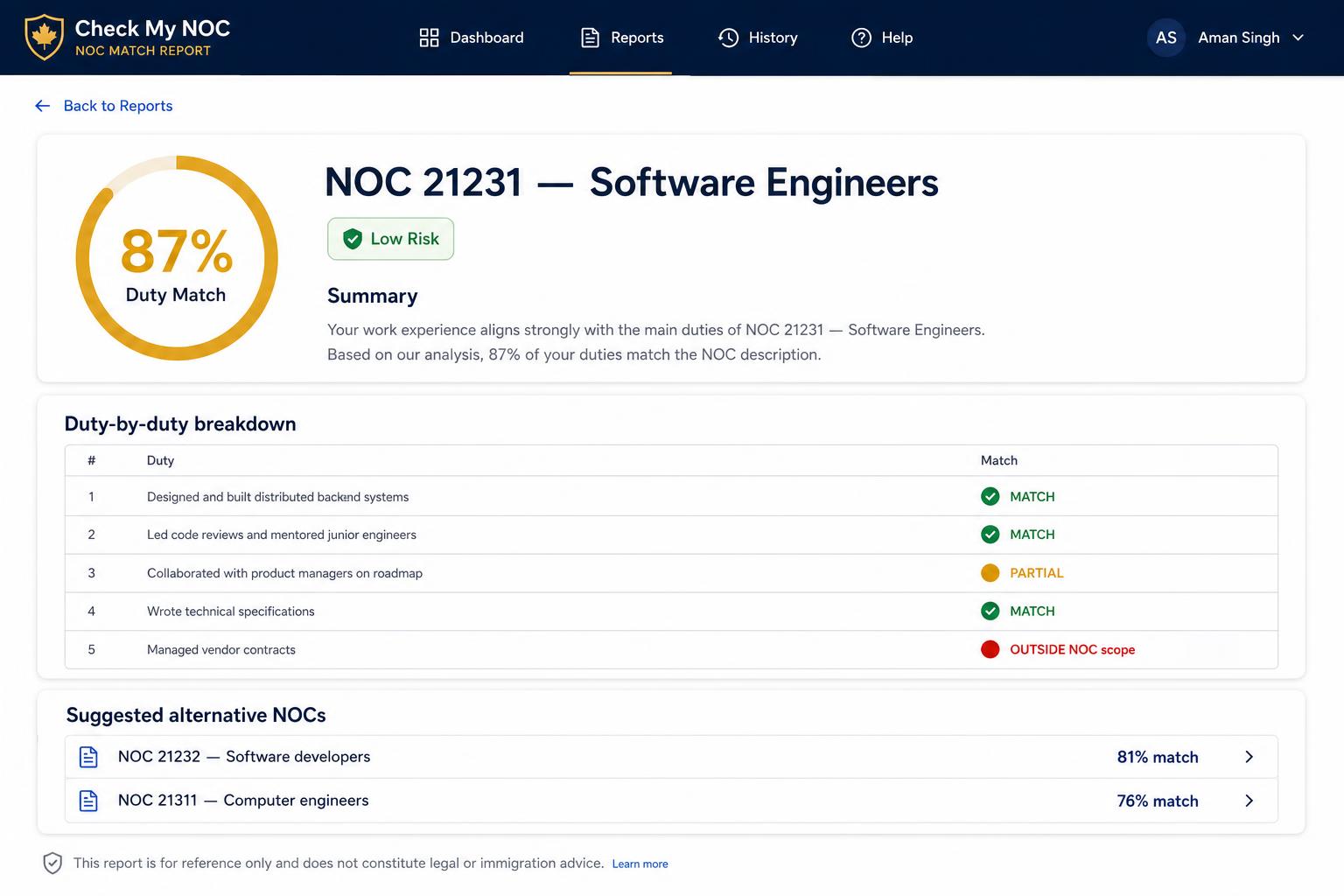This screenshot has height=896, width=1344.
Task: Click the Reports document icon
Action: tap(591, 38)
